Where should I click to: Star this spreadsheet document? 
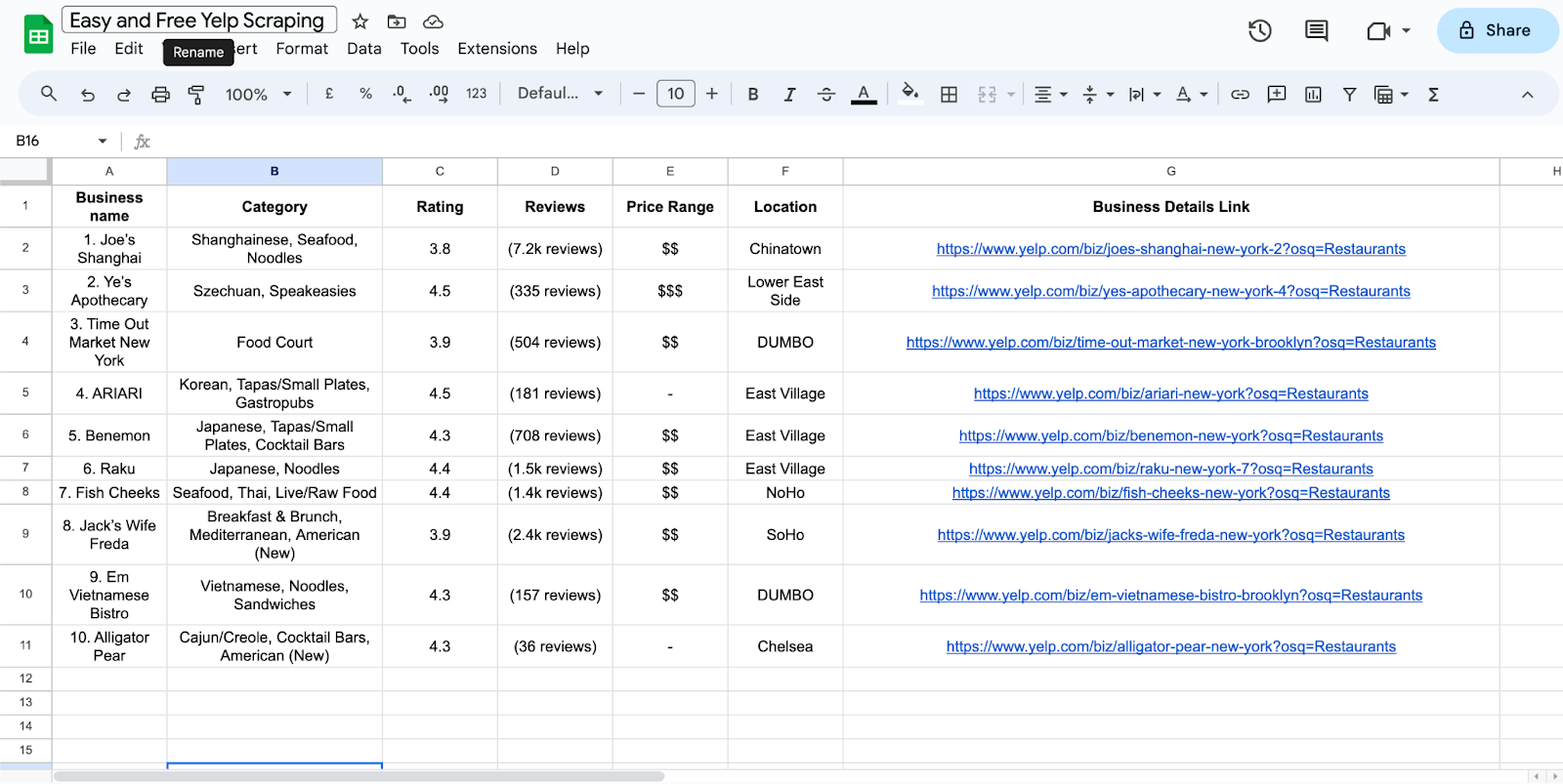[x=360, y=21]
